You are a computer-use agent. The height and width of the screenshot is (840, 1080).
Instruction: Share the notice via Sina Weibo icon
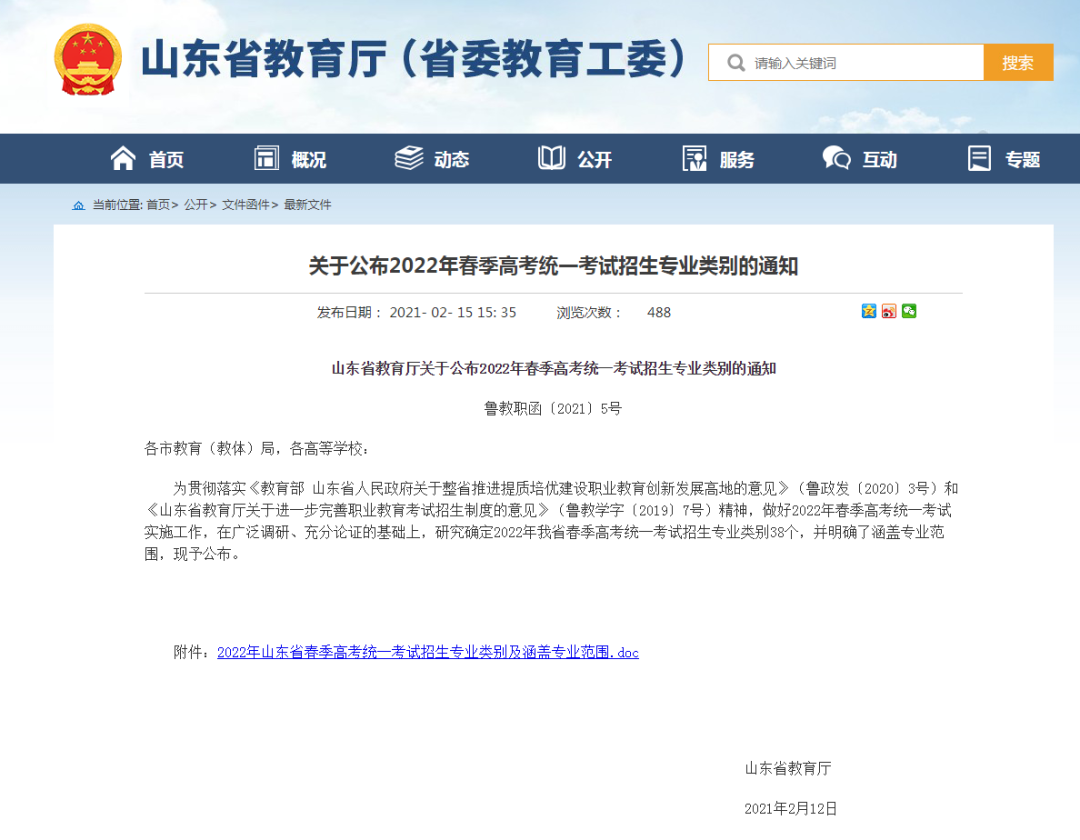(889, 311)
